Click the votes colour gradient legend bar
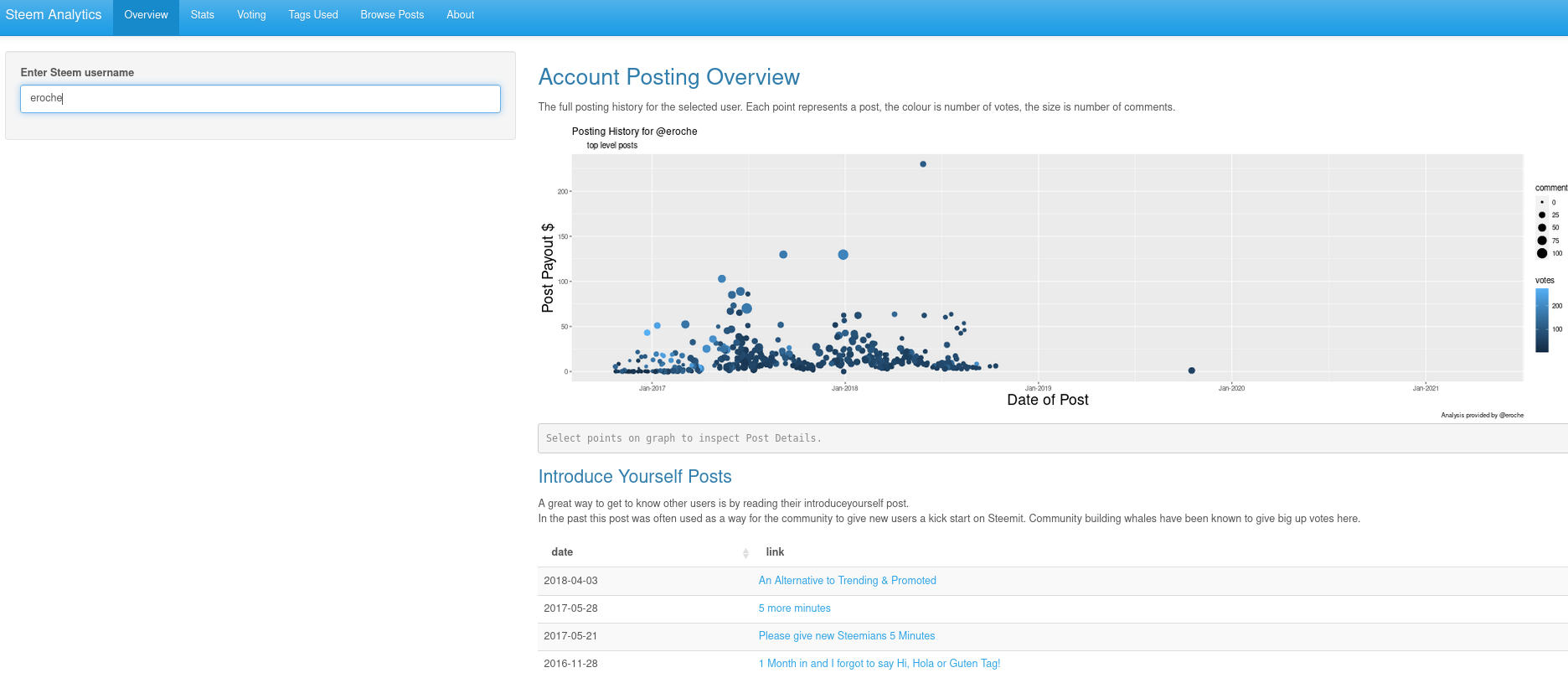 (x=1542, y=320)
